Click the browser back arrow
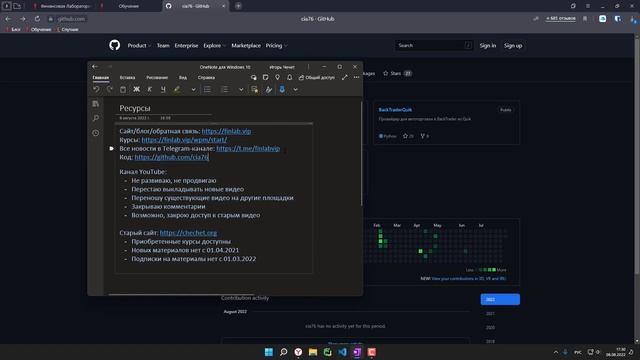This screenshot has width=640, height=360. point(8,19)
